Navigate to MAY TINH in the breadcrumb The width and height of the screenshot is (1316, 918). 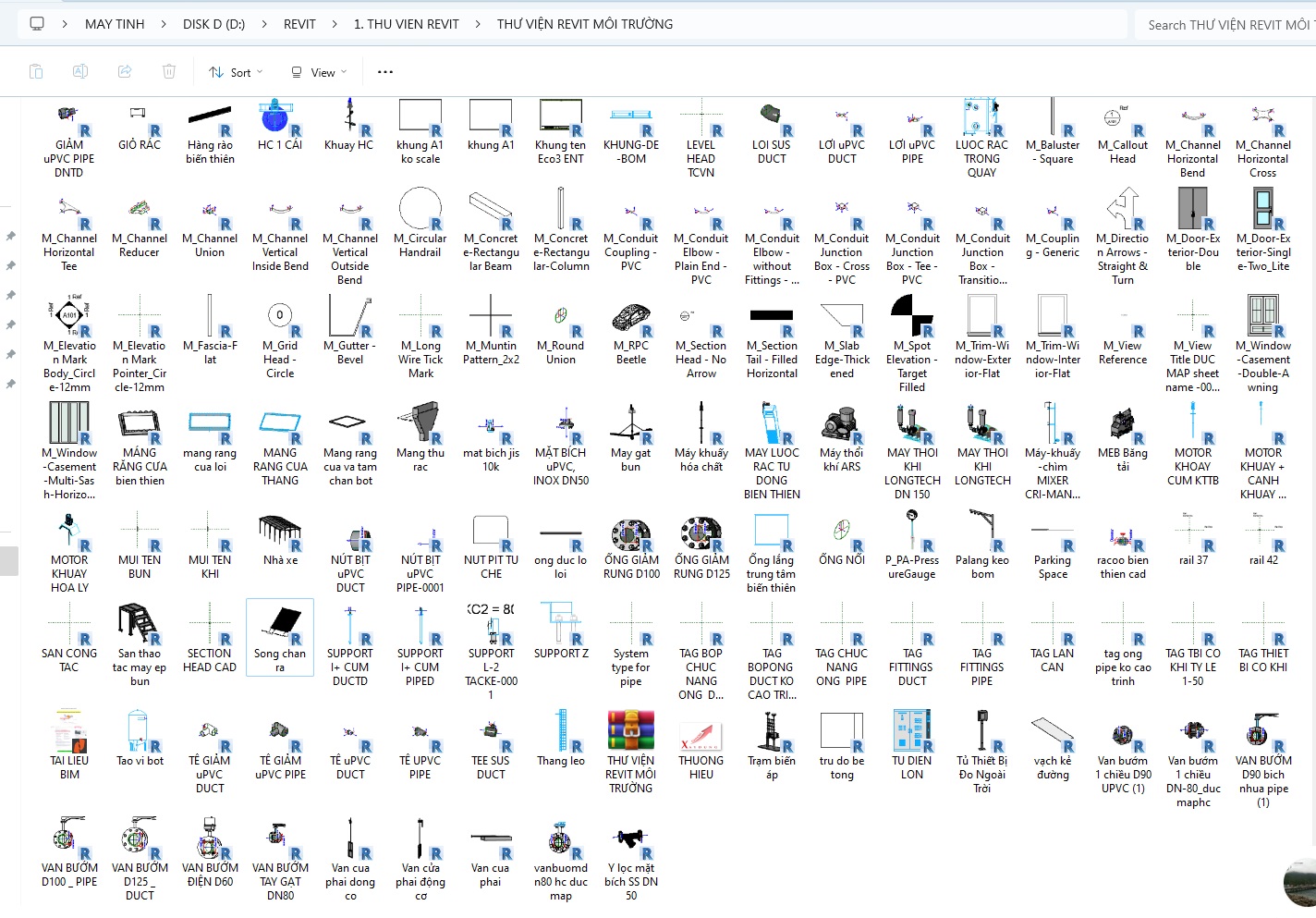tap(115, 24)
